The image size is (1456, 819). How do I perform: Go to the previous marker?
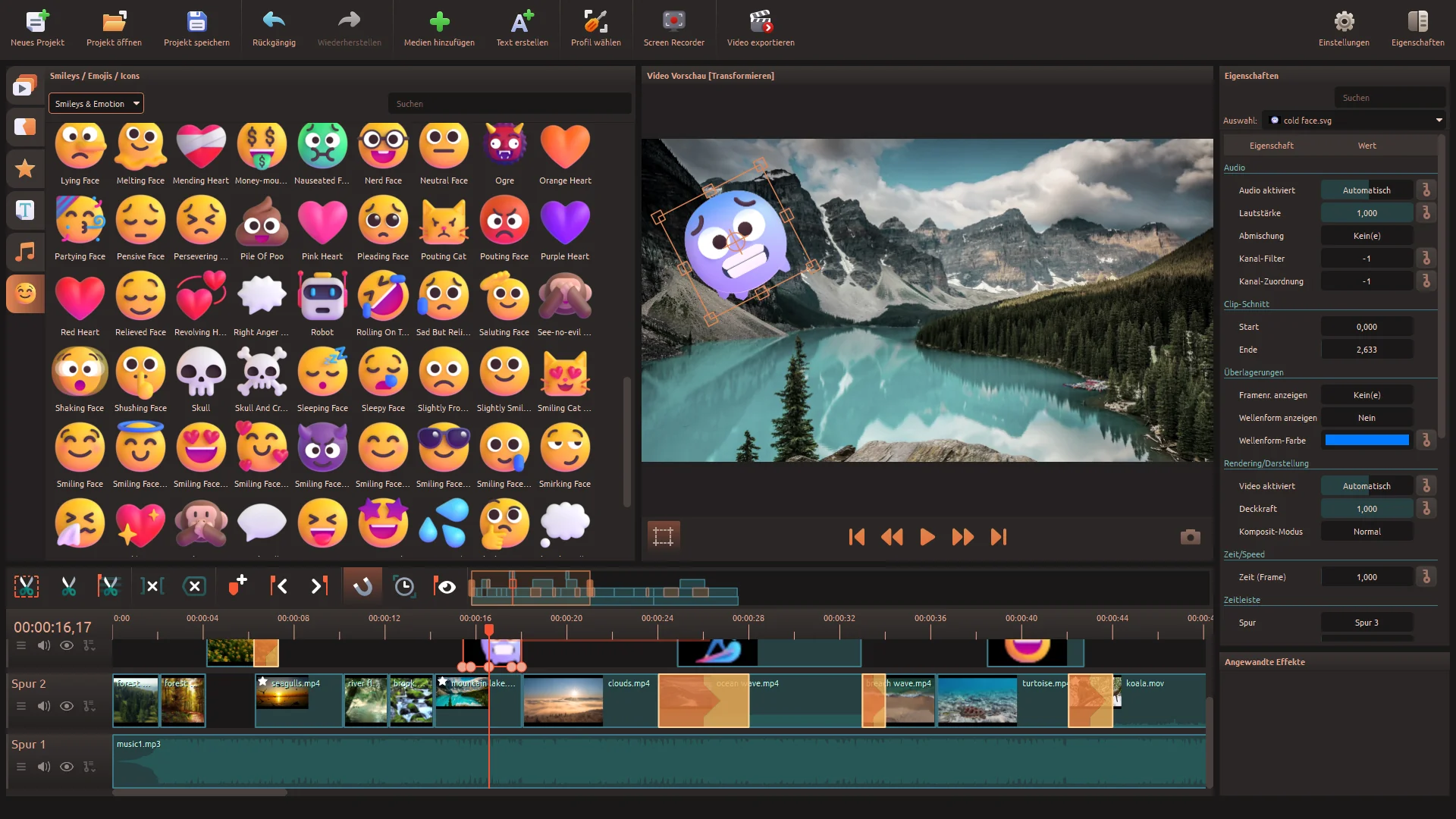(x=278, y=585)
